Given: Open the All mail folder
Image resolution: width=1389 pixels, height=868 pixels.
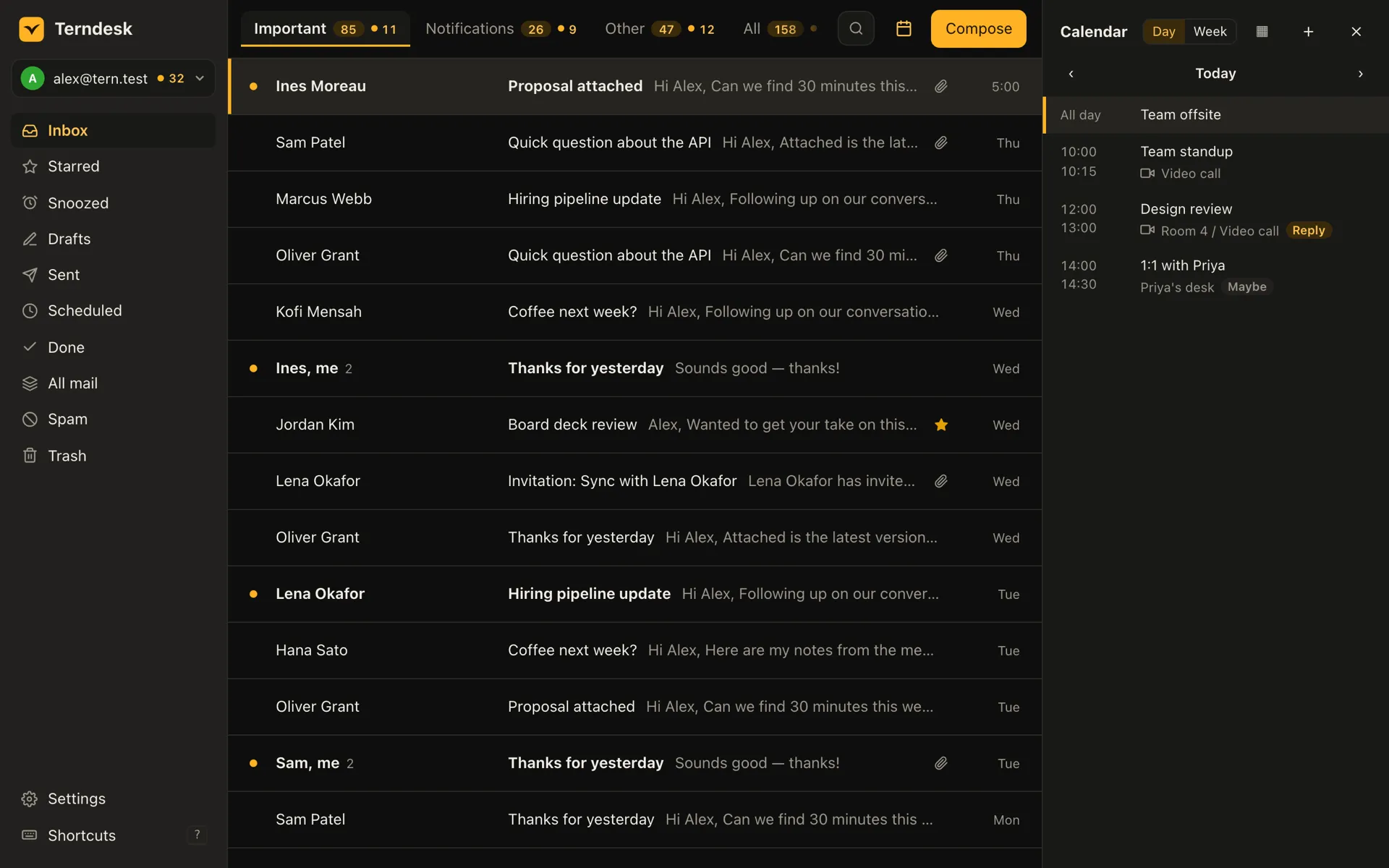Looking at the screenshot, I should tap(114, 383).
